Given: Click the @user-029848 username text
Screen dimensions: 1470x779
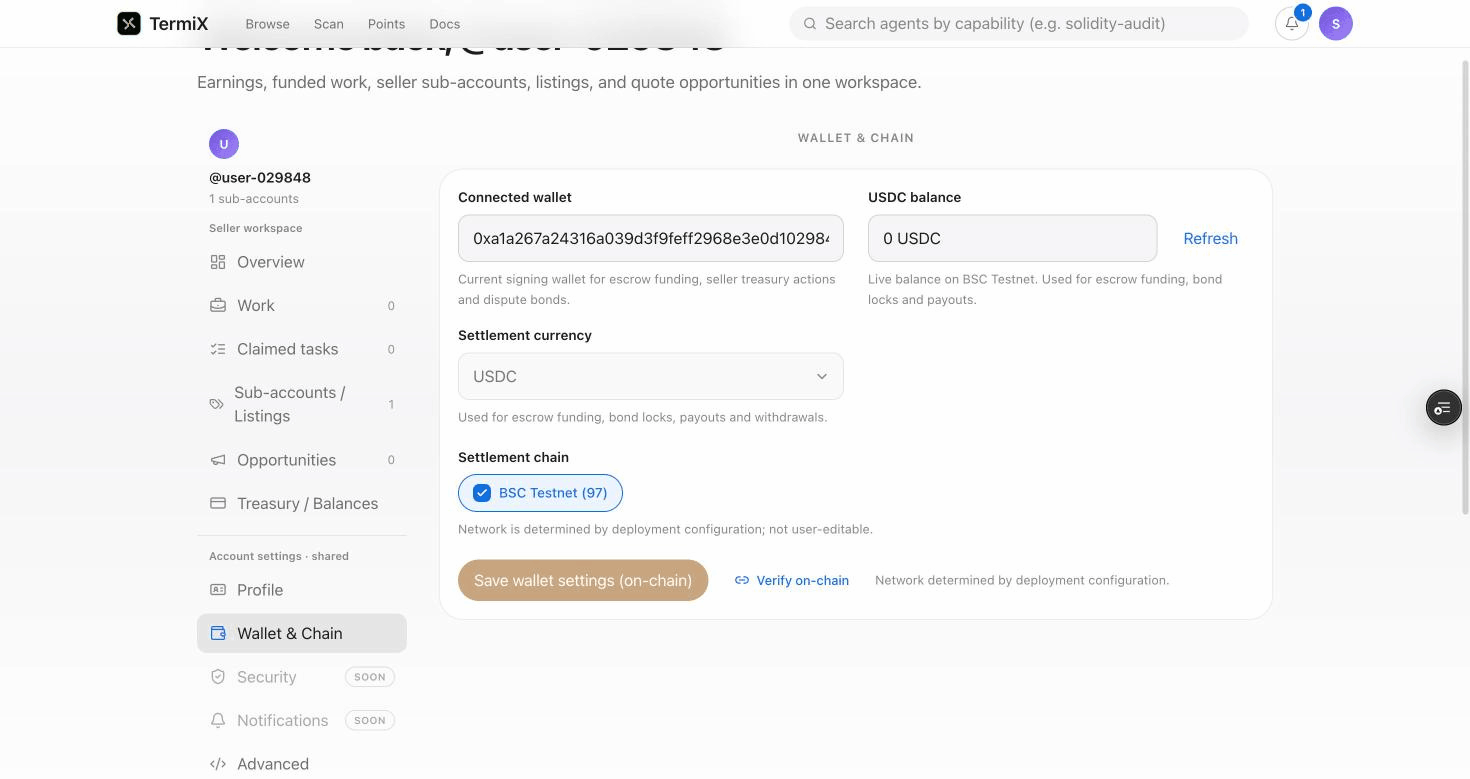Looking at the screenshot, I should pos(260,177).
